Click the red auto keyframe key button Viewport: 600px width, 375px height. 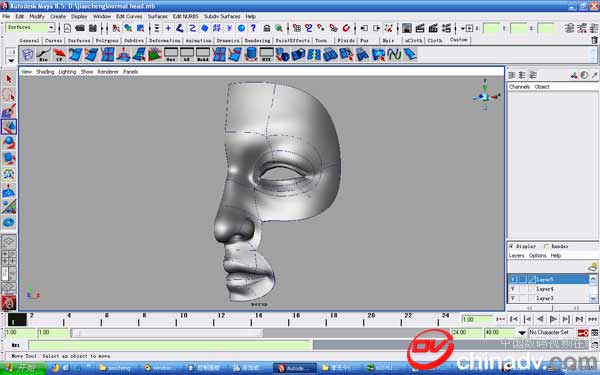(583, 333)
